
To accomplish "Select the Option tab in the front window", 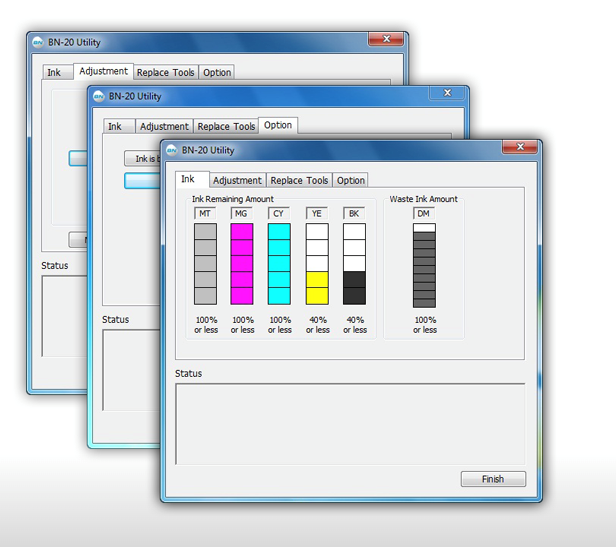I will point(351,181).
